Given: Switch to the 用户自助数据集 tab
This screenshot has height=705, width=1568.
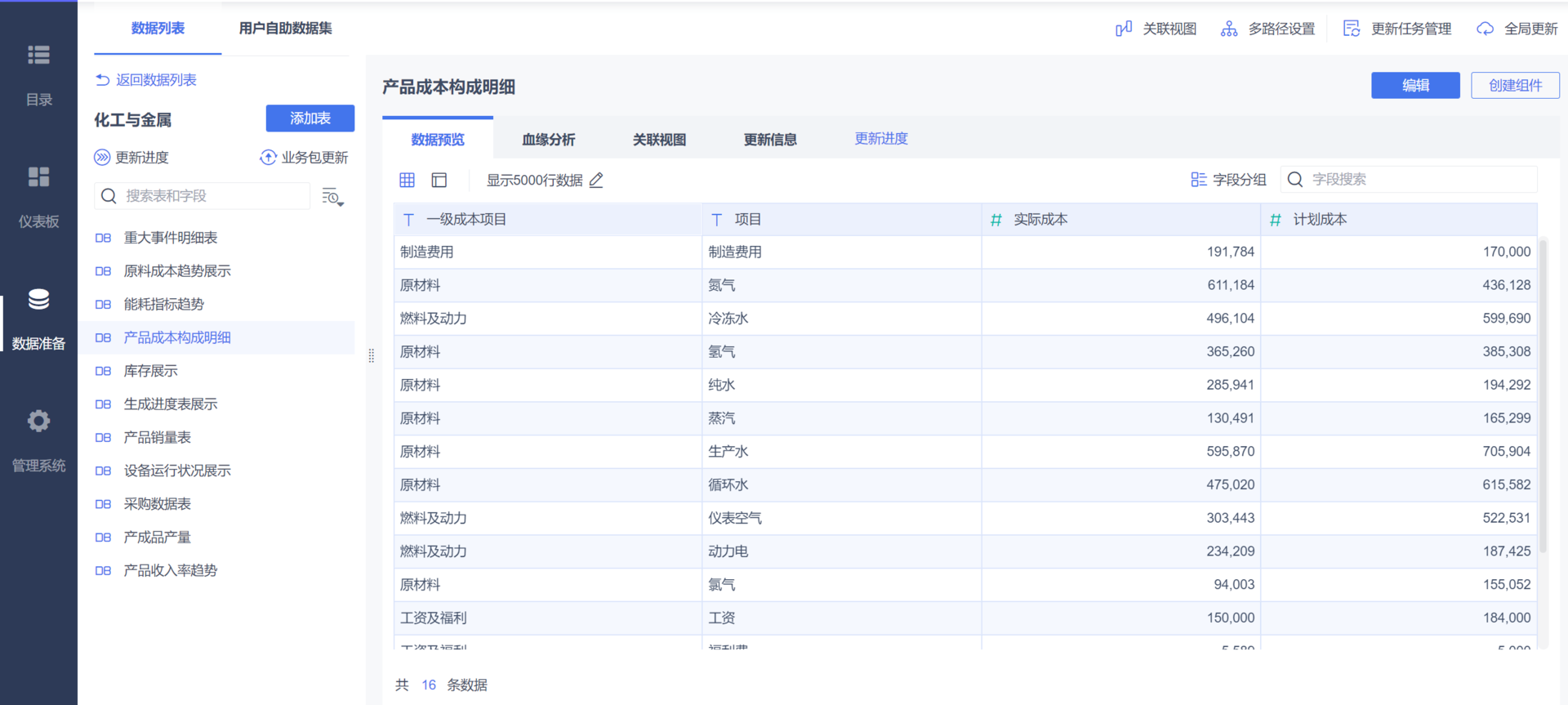Looking at the screenshot, I should click(286, 29).
